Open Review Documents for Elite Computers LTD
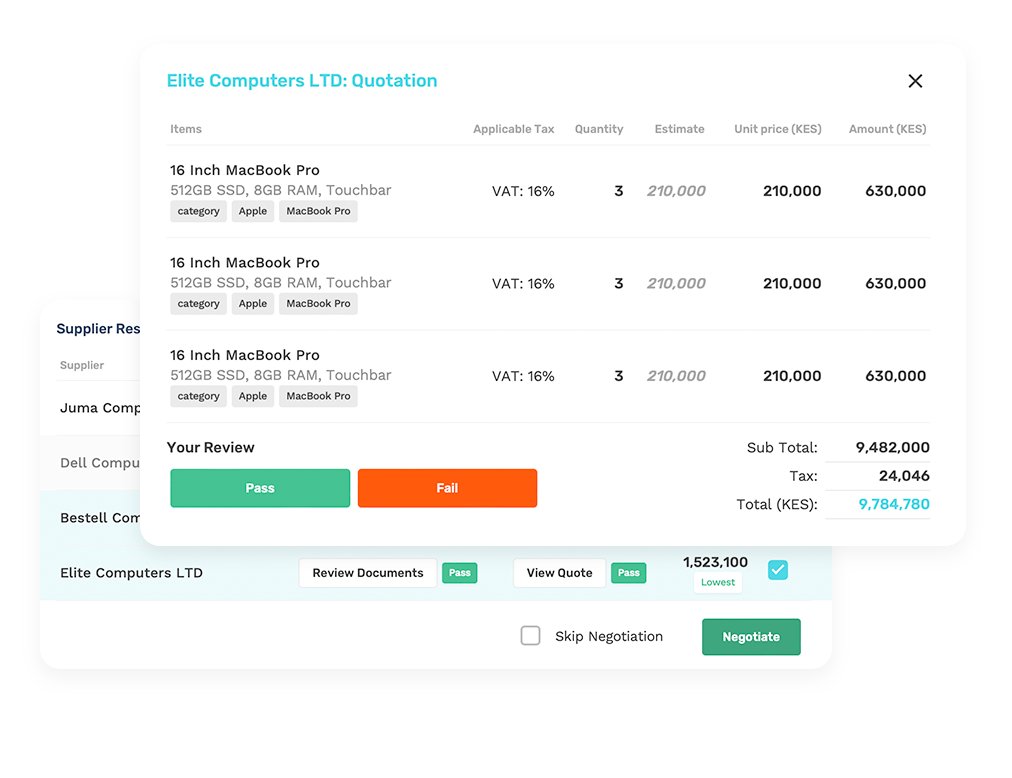The image size is (1012, 778). [368, 573]
